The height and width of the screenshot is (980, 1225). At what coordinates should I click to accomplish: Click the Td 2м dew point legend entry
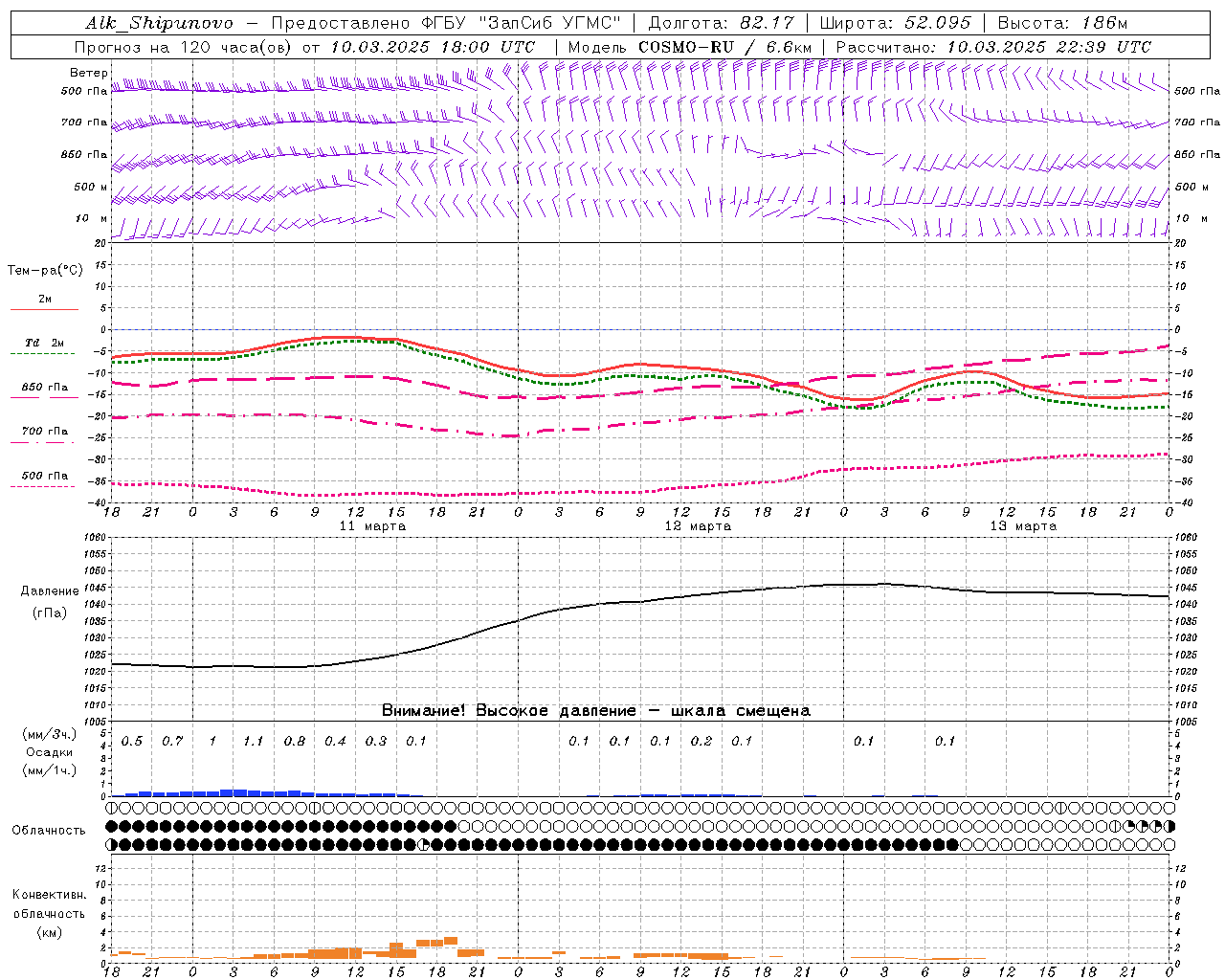click(x=44, y=343)
